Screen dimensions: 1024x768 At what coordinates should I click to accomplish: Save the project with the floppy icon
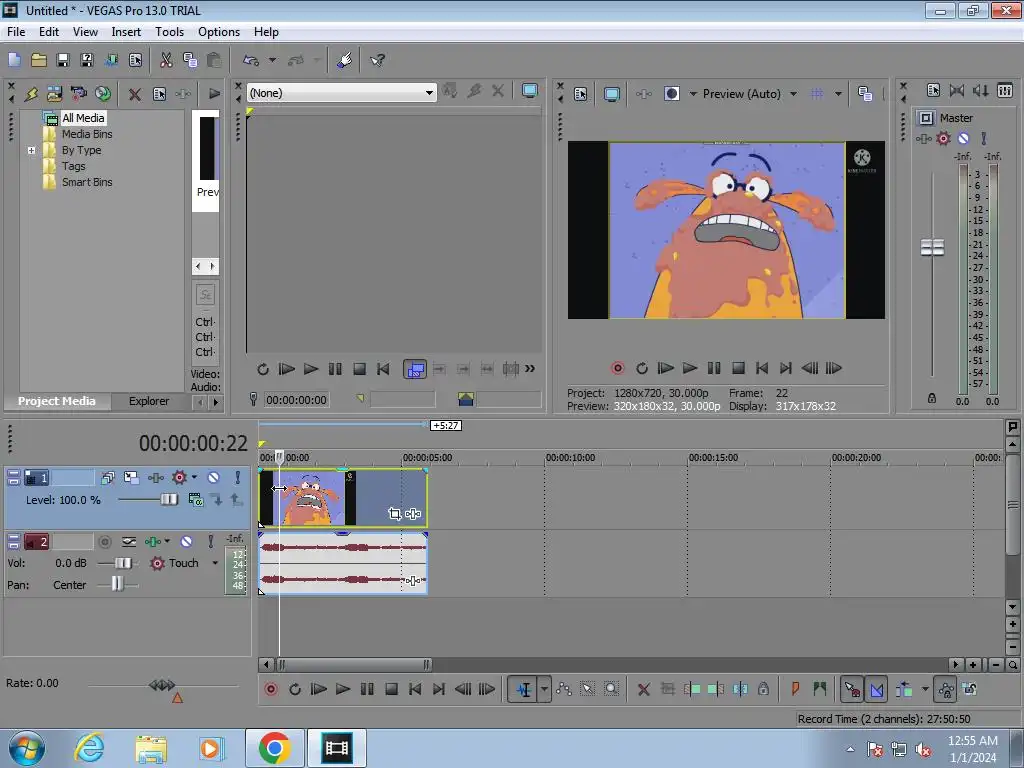[x=63, y=60]
